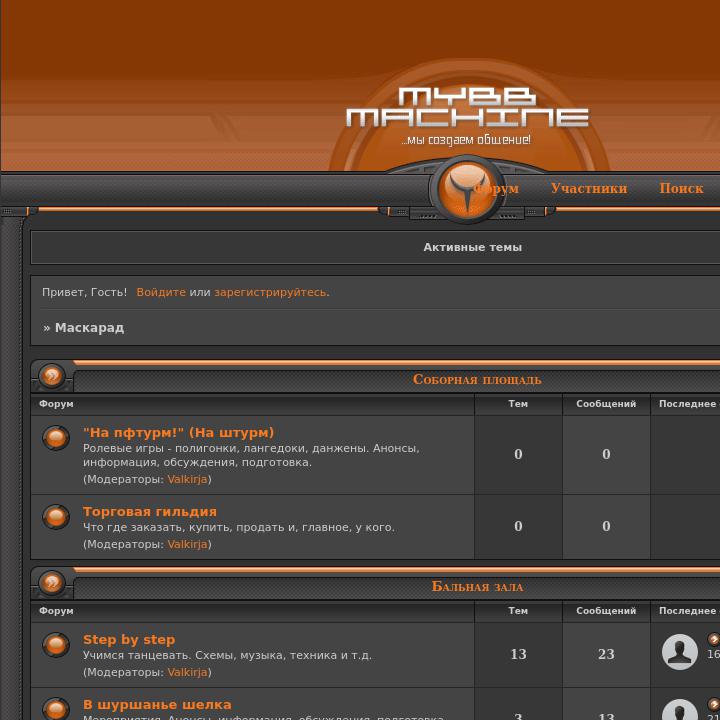Open moderator Valkirja under "На пфтурм!"

(187, 479)
